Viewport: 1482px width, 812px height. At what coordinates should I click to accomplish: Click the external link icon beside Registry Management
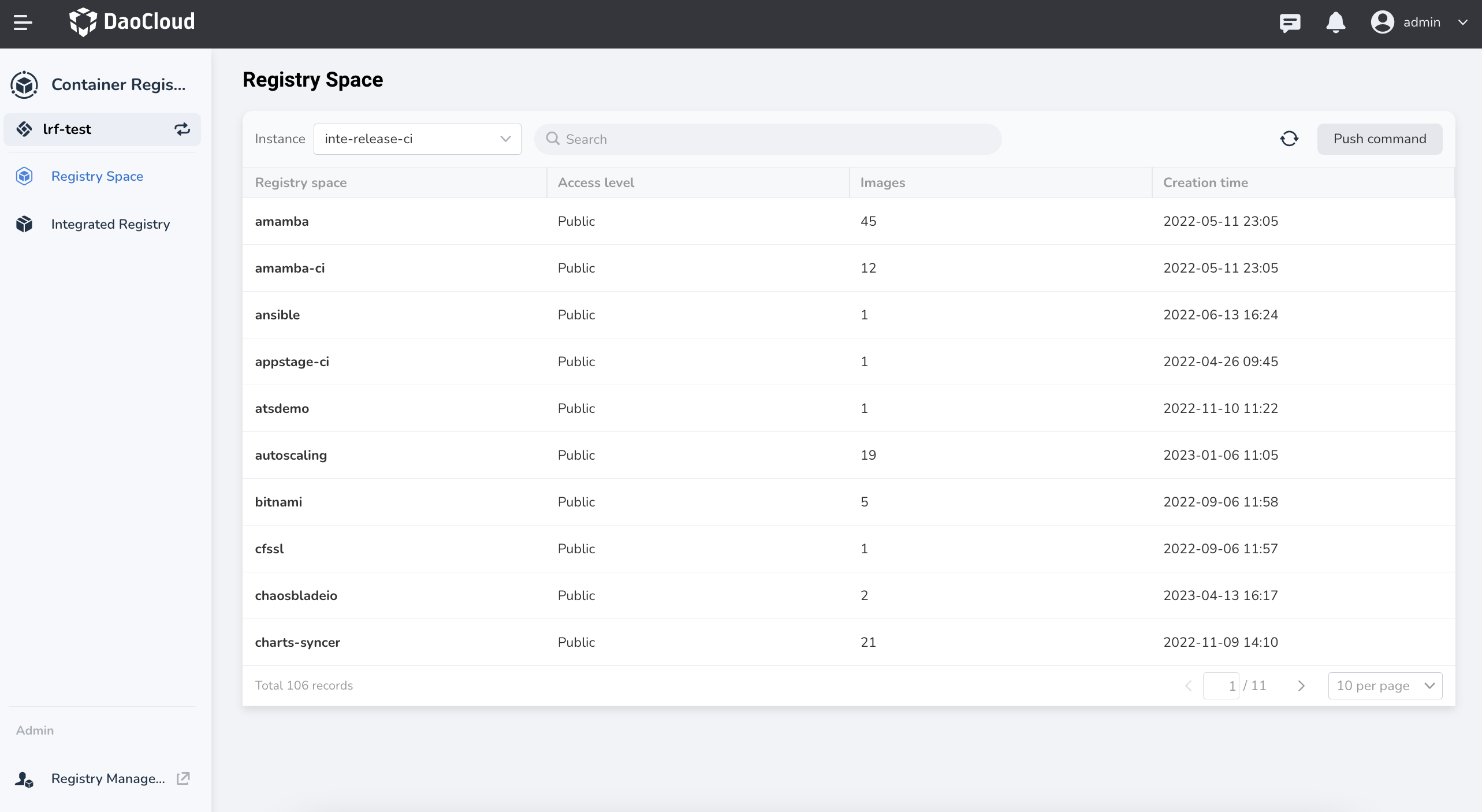click(183, 779)
